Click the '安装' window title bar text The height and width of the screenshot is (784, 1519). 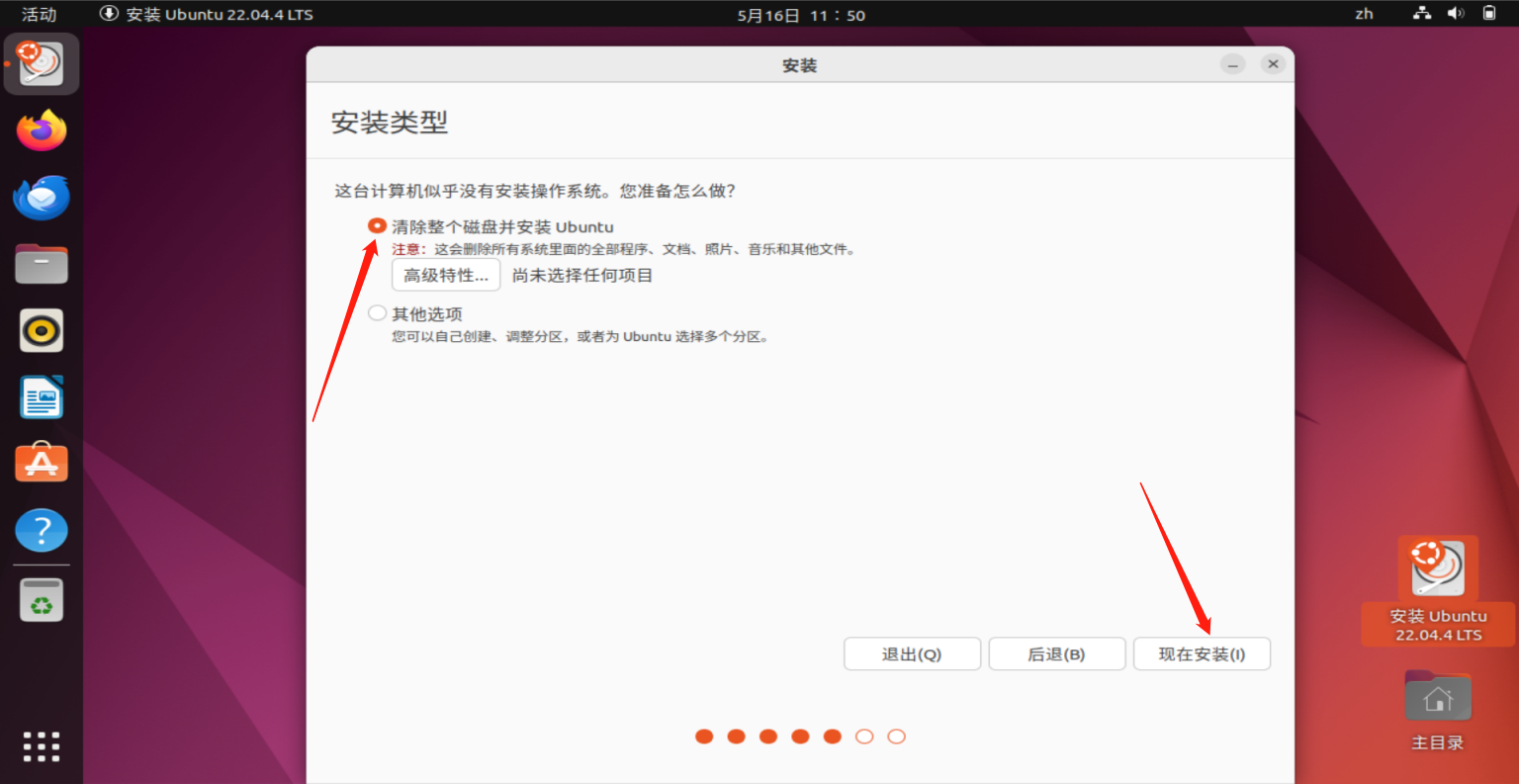pos(799,65)
